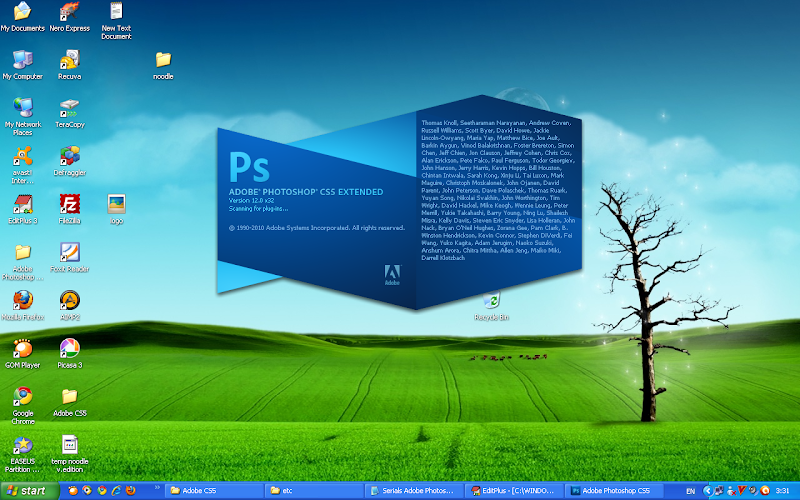
Task: Launch Firefox from the Quick Launch bar
Action: [131, 490]
